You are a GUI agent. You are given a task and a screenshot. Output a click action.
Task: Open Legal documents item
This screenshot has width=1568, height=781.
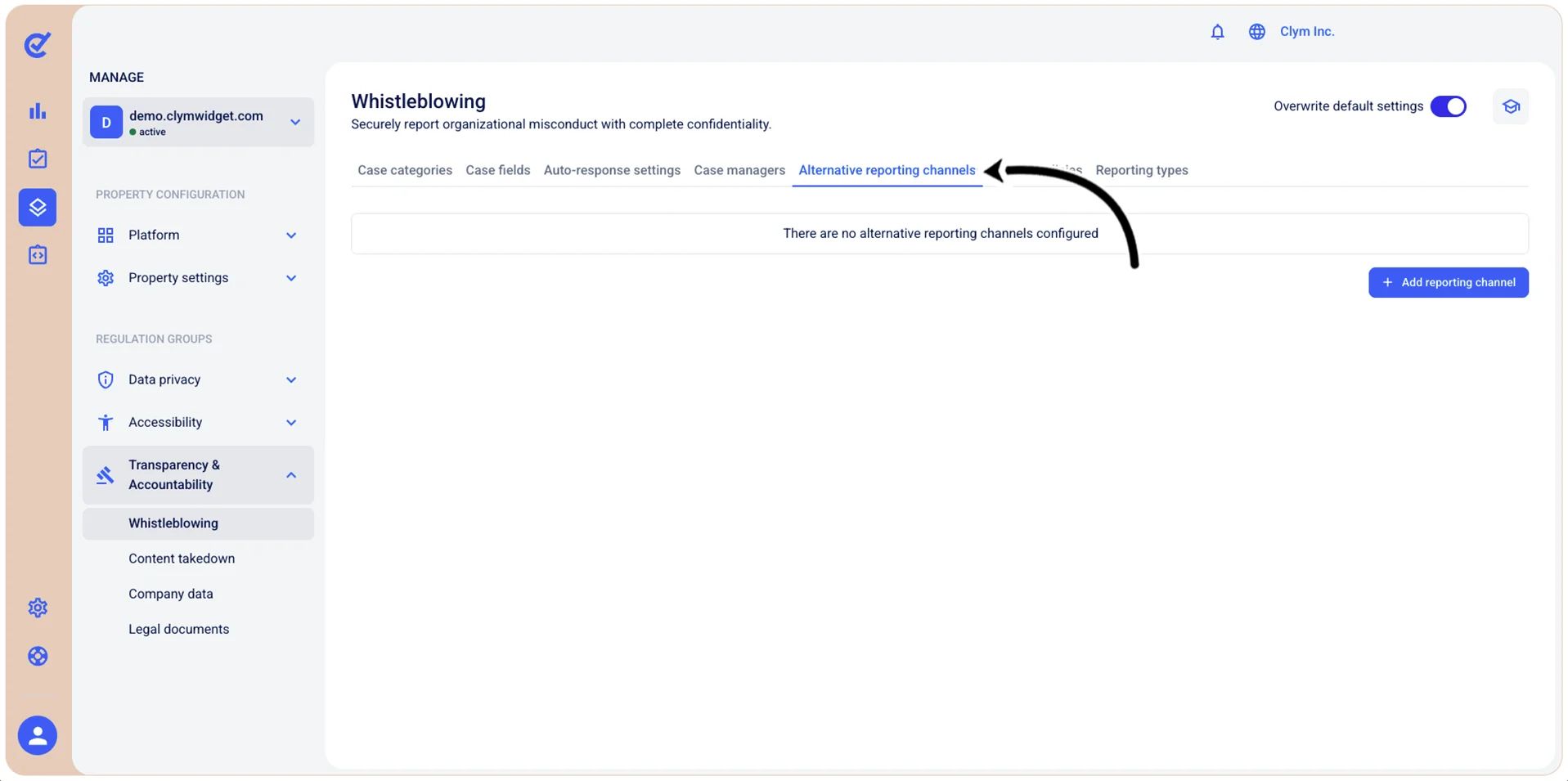[x=178, y=629]
